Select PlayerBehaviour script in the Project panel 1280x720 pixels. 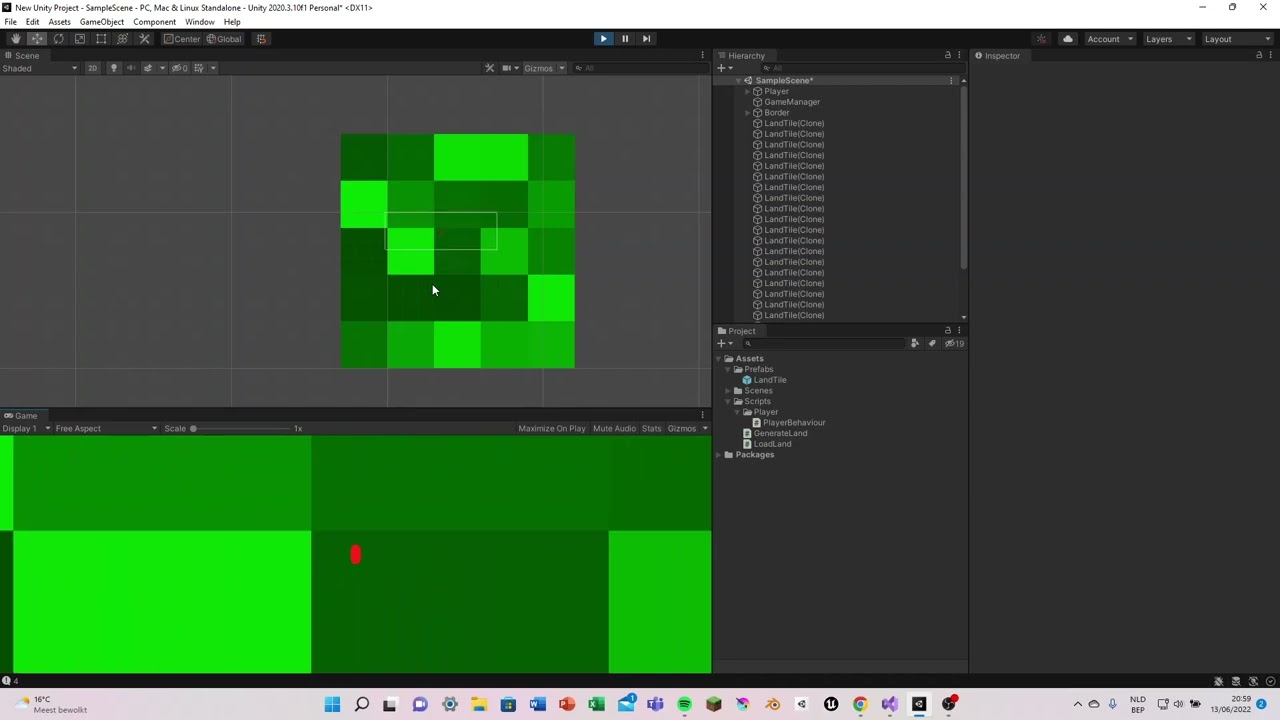tap(793, 422)
